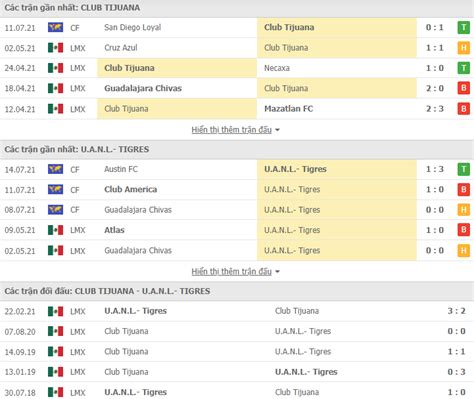Select the 3 : 2 score on 22.02.21 match
This screenshot has width=474, height=399.
click(456, 311)
